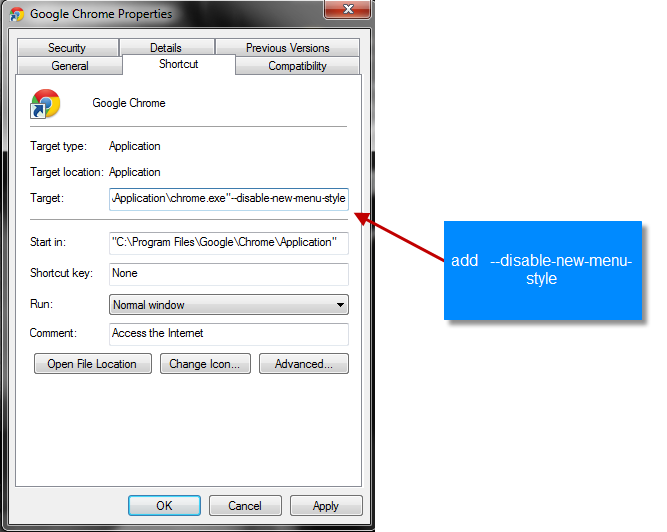Switch to the Security tab

[x=67, y=48]
